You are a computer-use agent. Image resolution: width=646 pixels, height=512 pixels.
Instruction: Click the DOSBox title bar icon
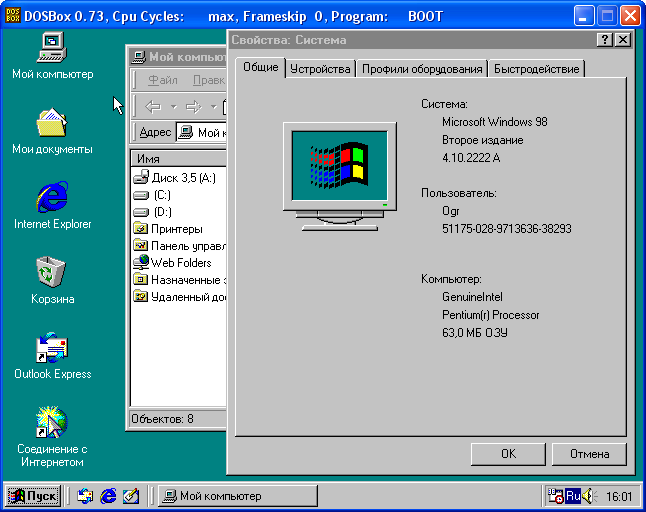[13, 16]
